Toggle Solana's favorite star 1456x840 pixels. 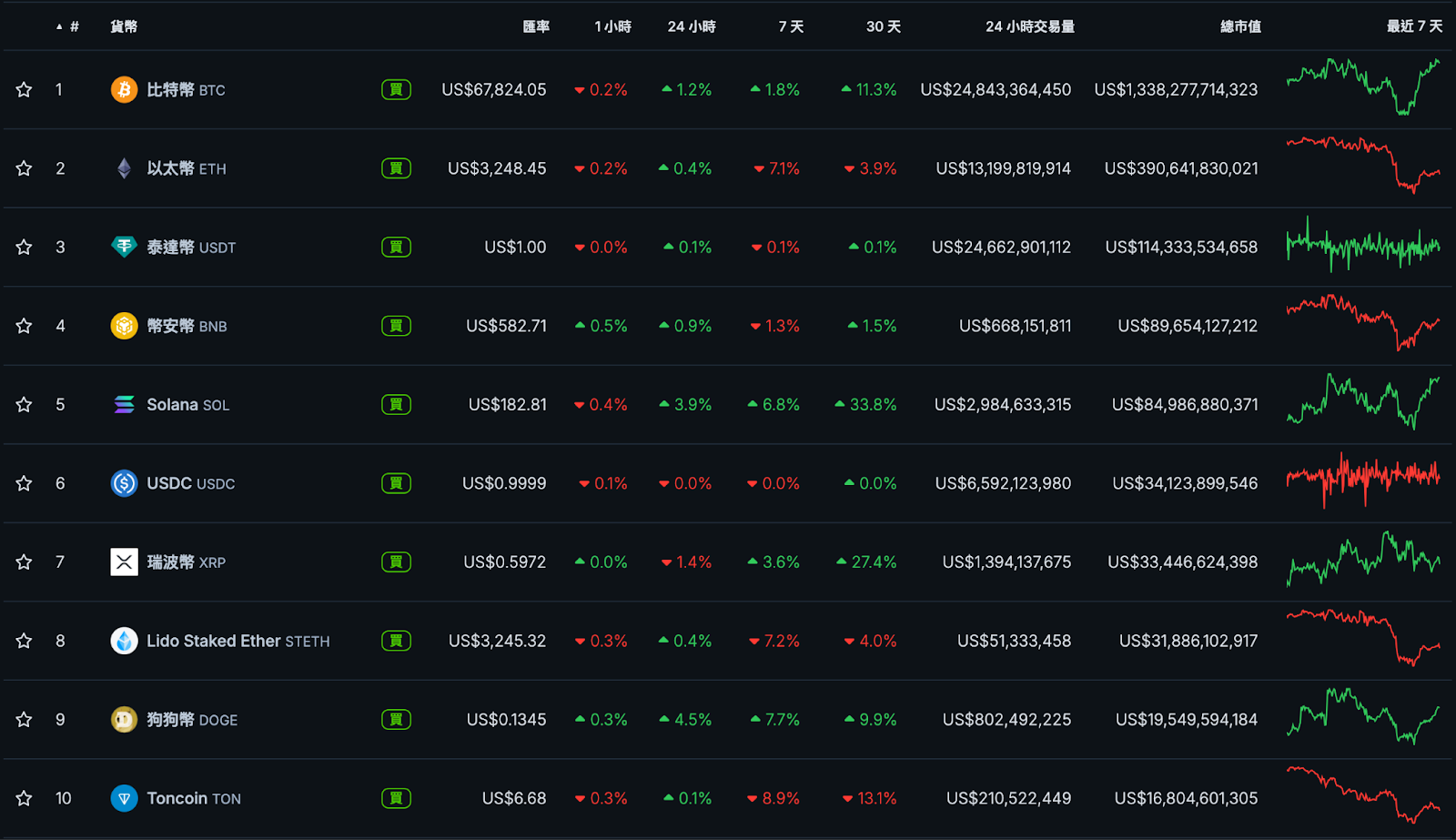click(x=24, y=404)
